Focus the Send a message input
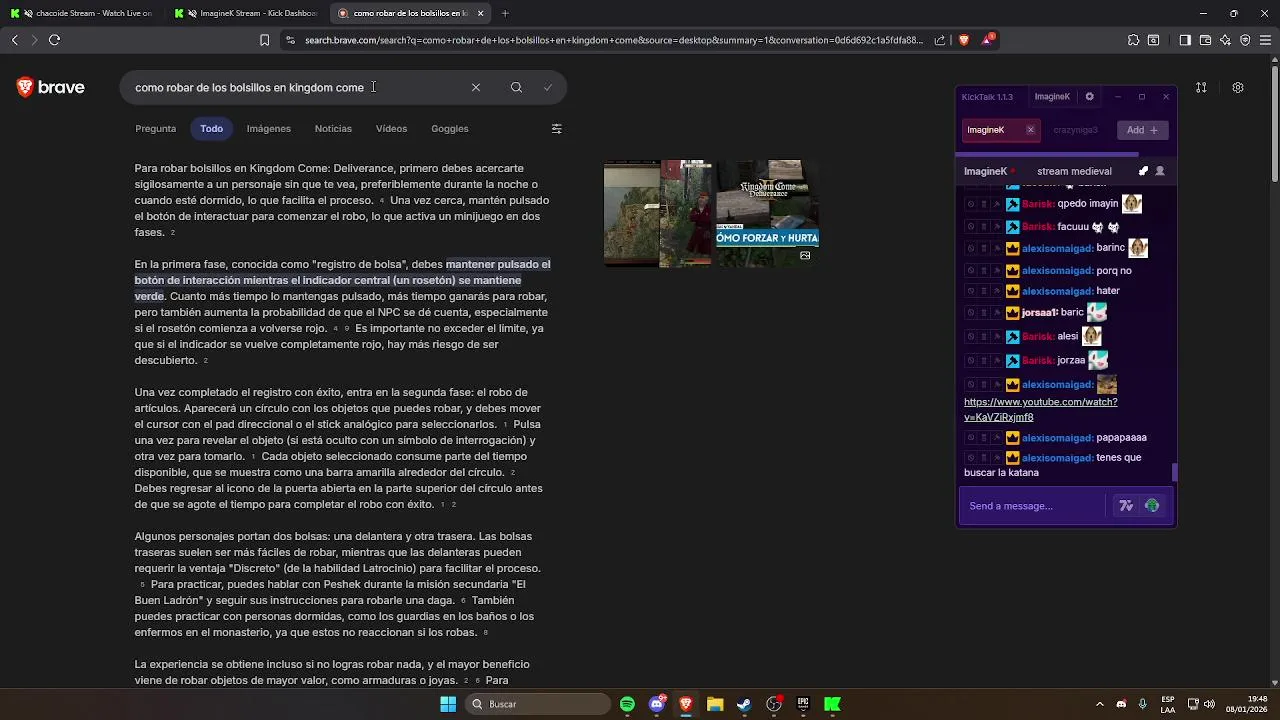 pos(1033,506)
